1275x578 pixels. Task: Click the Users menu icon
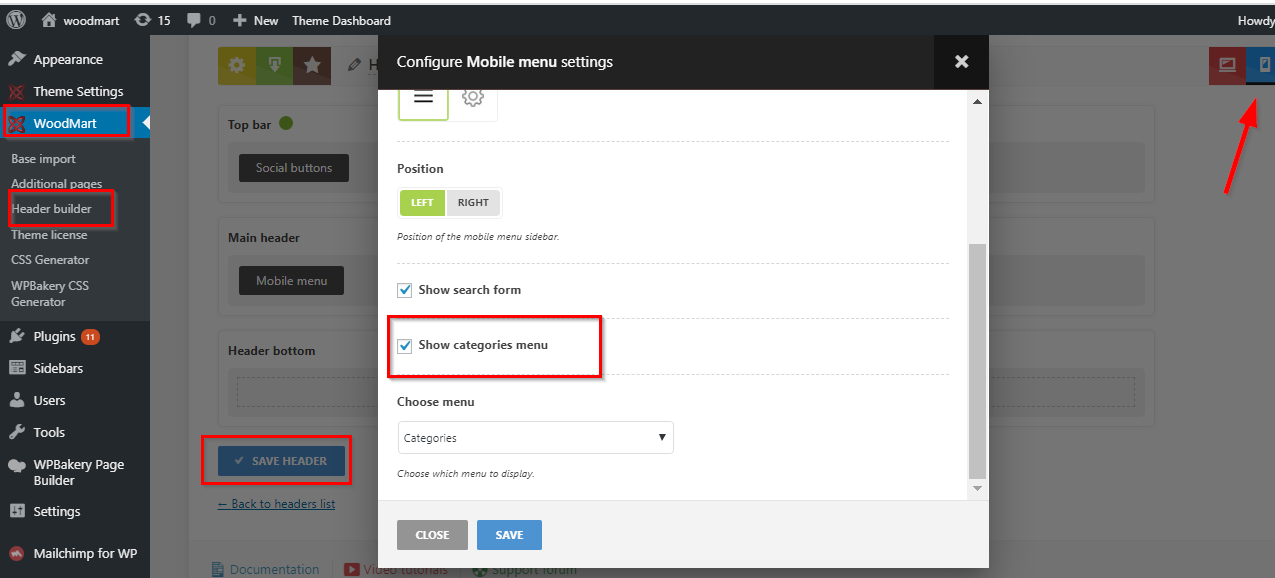[x=16, y=400]
